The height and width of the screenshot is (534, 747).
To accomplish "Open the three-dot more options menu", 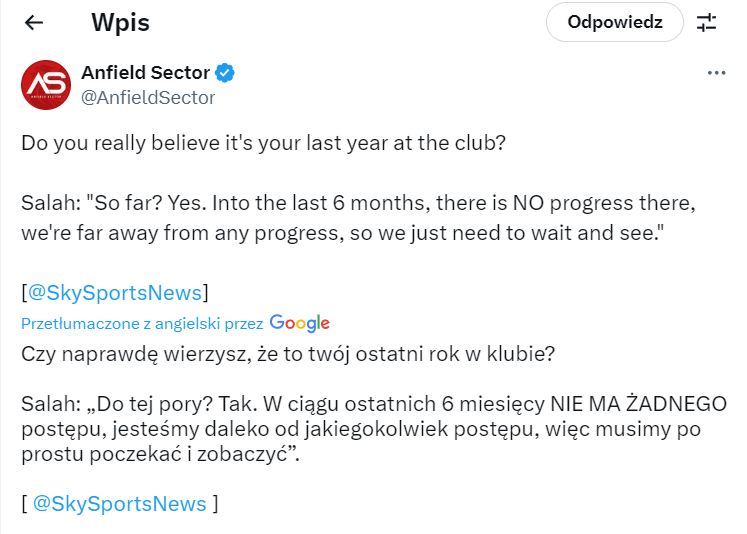I will coord(716,73).
